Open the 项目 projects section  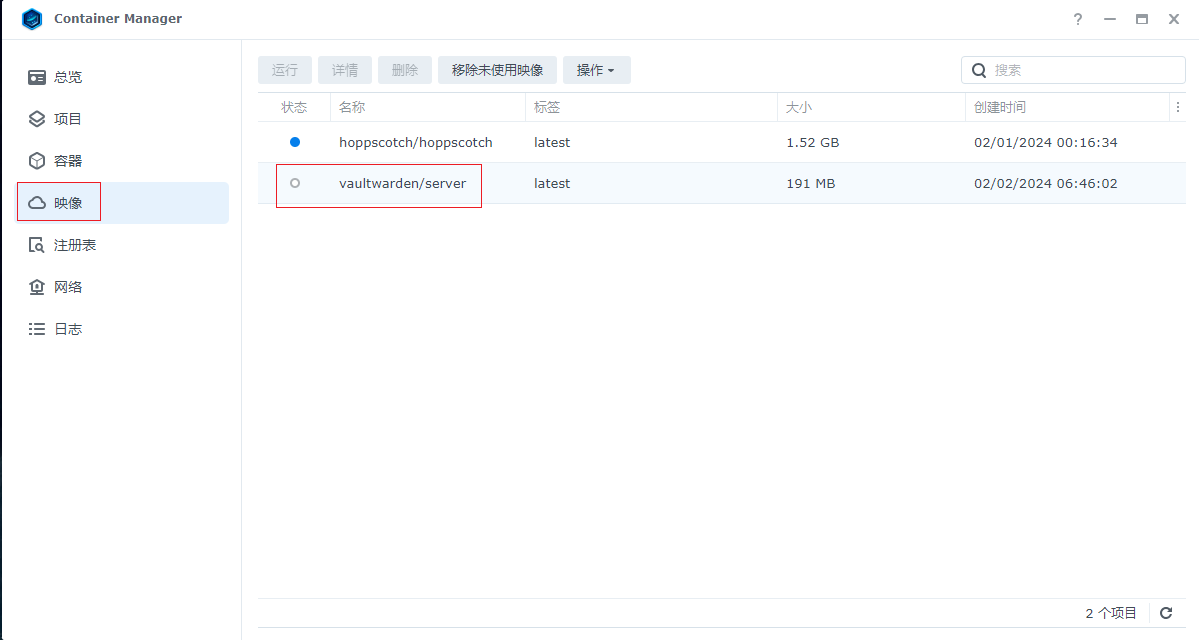click(122, 119)
